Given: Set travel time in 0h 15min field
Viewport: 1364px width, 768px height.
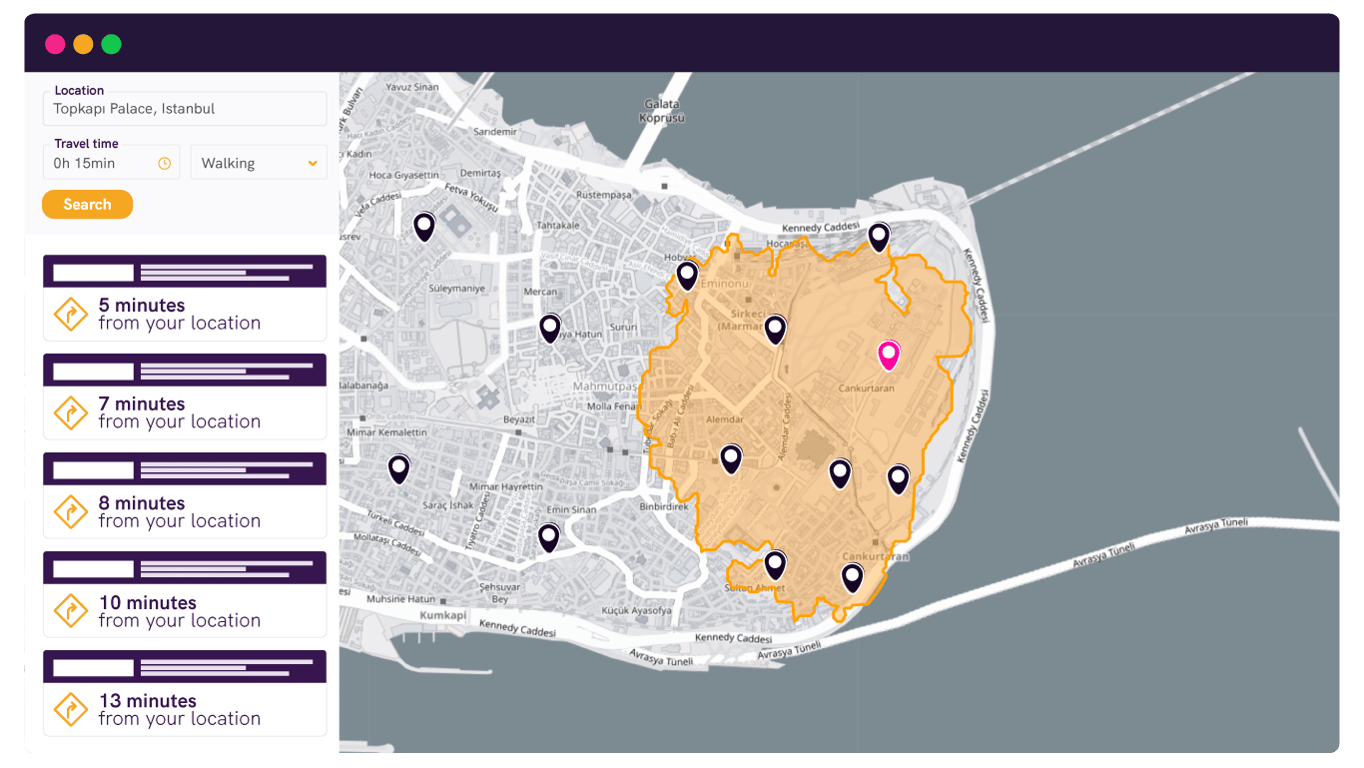Looking at the screenshot, I should pyautogui.click(x=111, y=163).
